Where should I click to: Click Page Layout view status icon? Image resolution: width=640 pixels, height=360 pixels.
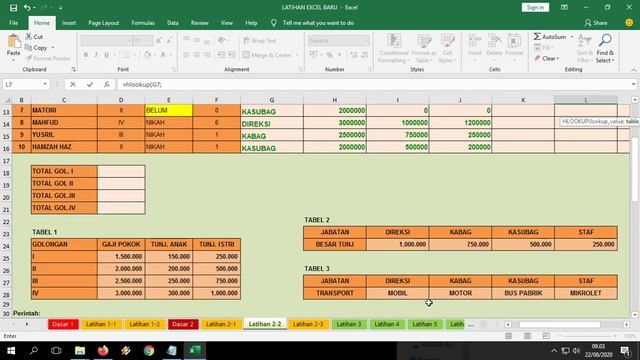[x=527, y=336]
